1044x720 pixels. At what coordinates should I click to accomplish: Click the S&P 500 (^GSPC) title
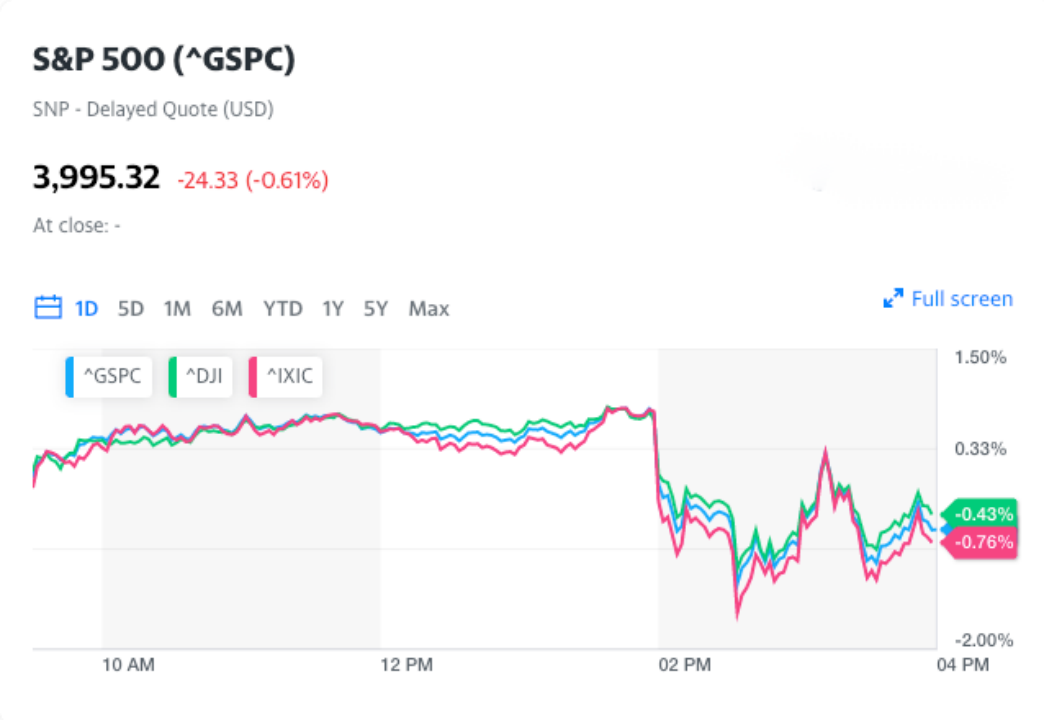[x=164, y=59]
